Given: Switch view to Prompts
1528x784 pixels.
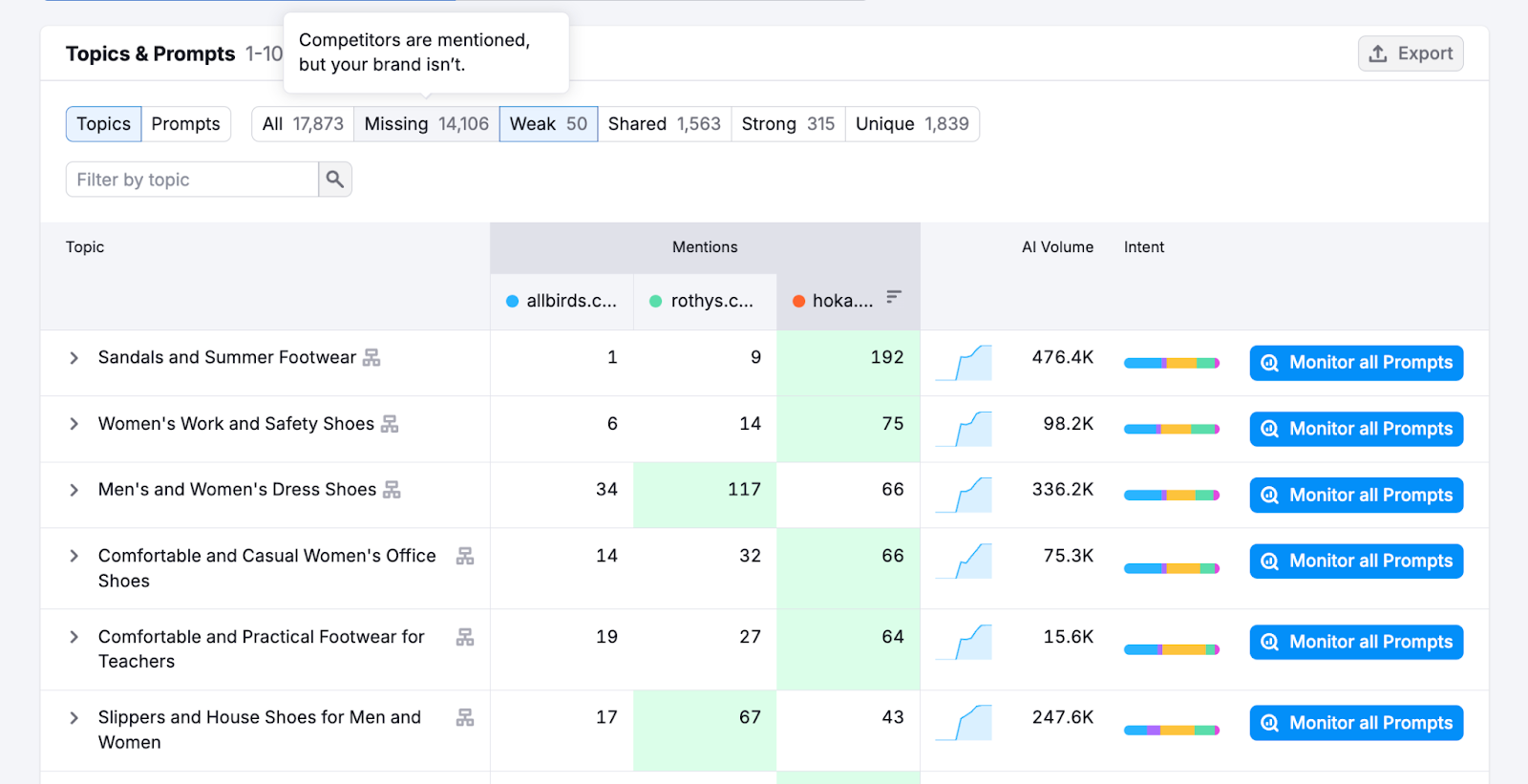Looking at the screenshot, I should tap(185, 124).
